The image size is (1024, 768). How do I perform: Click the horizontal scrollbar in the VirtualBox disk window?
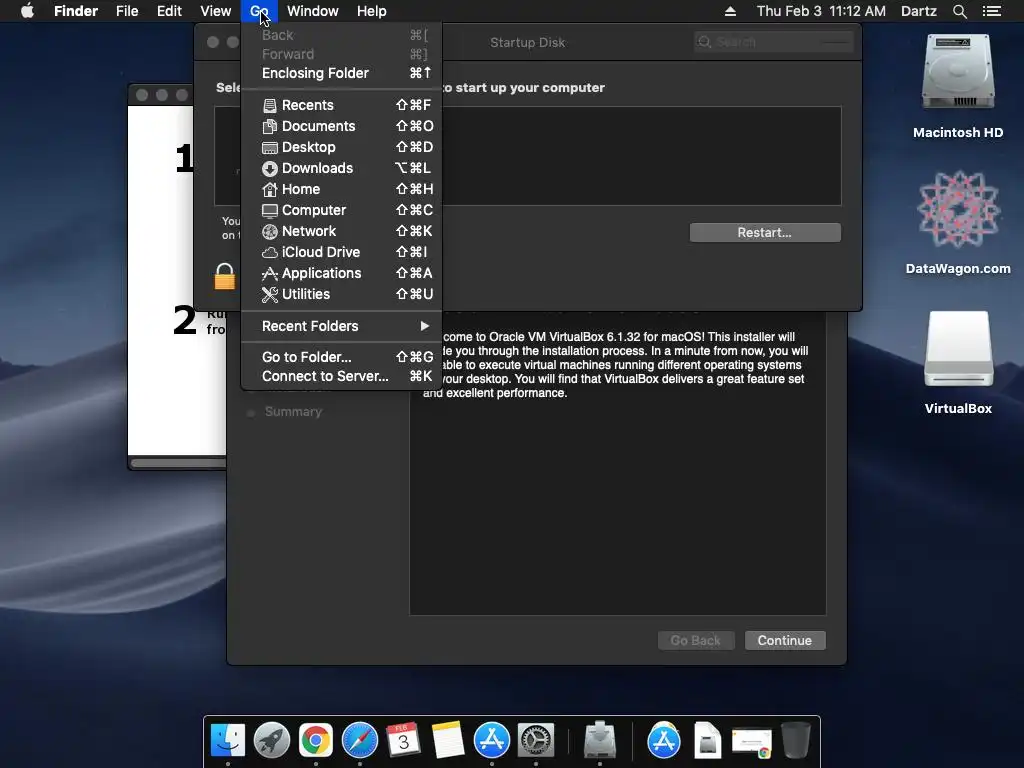[x=178, y=463]
